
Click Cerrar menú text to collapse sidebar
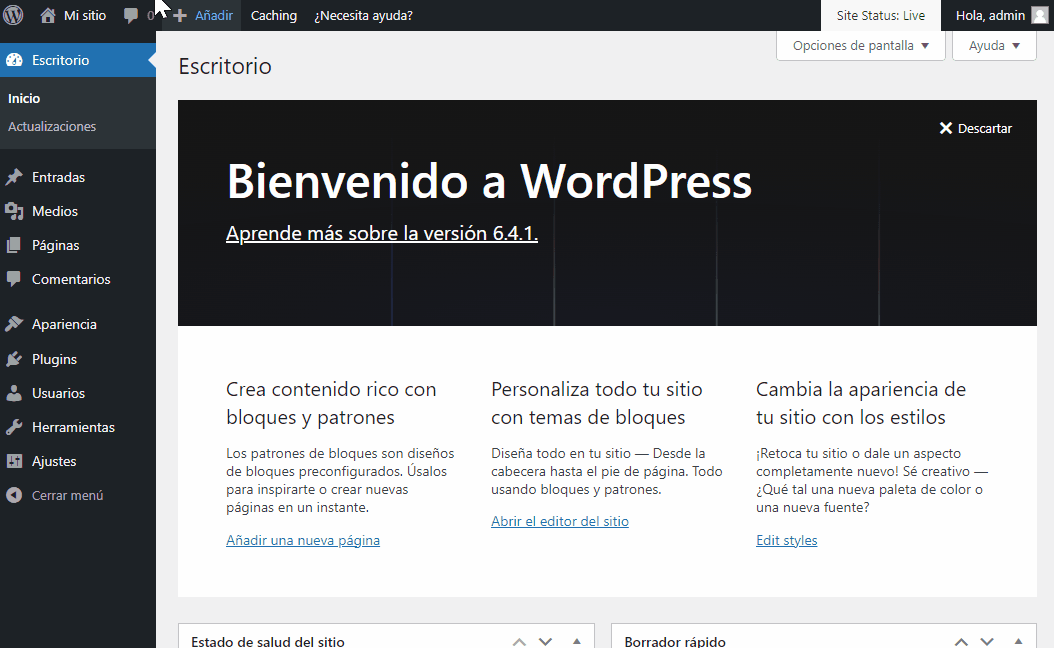point(68,495)
